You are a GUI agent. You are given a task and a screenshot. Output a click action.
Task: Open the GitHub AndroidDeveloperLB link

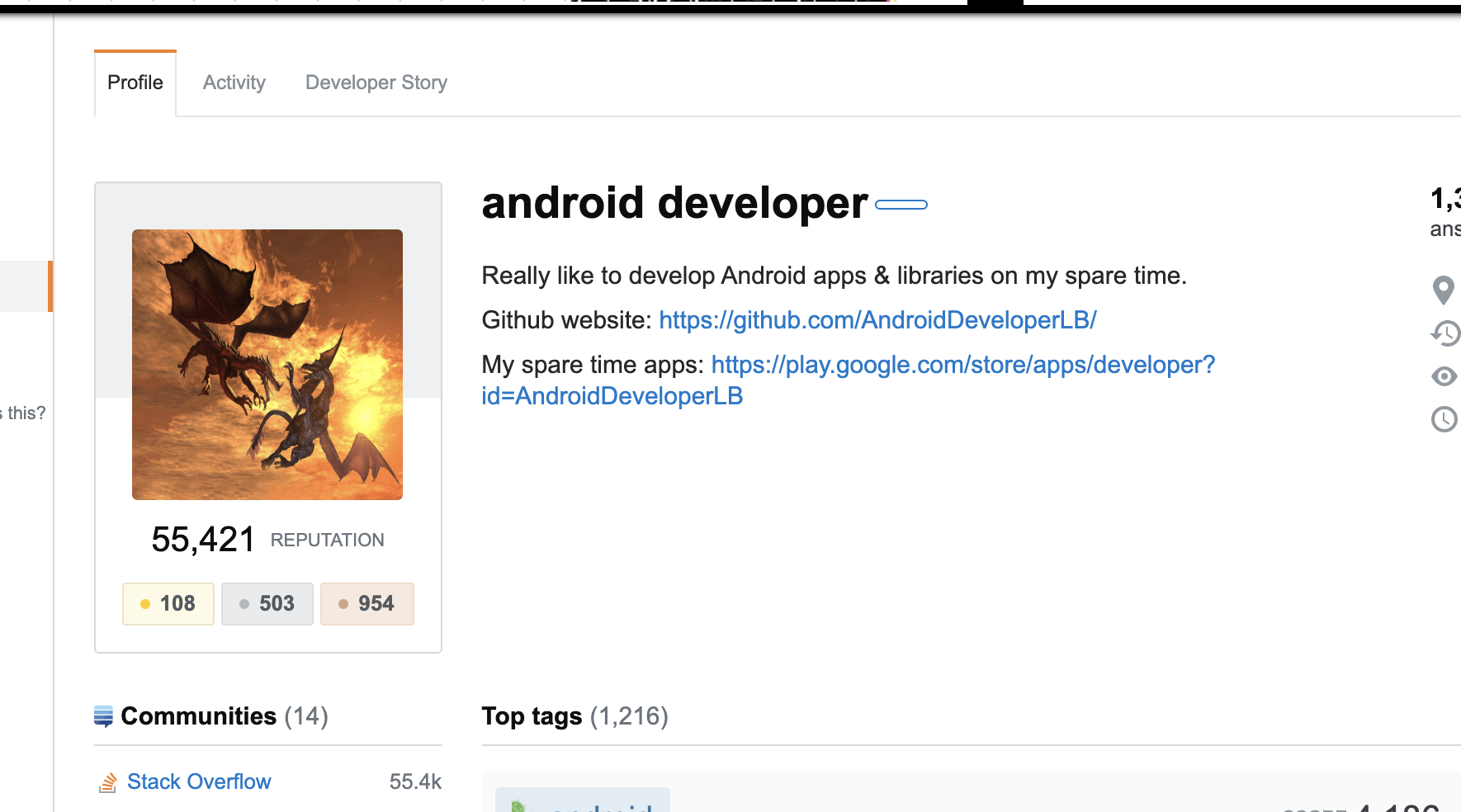pyautogui.click(x=877, y=320)
